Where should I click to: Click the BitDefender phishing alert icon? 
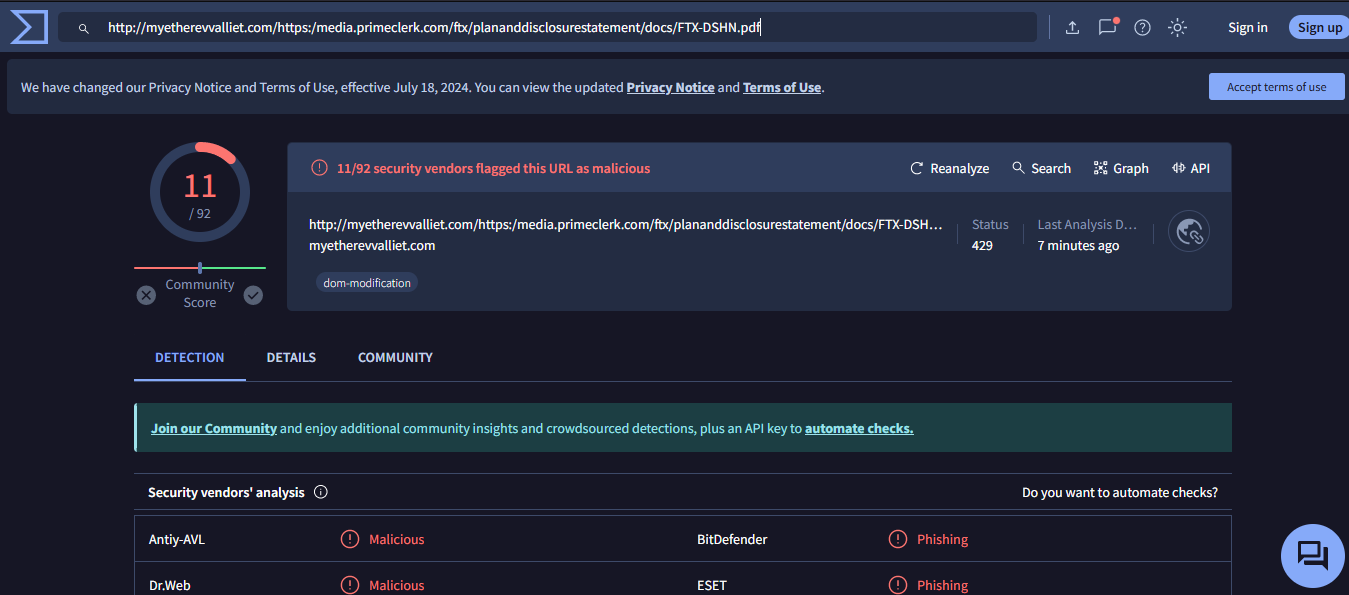(898, 539)
